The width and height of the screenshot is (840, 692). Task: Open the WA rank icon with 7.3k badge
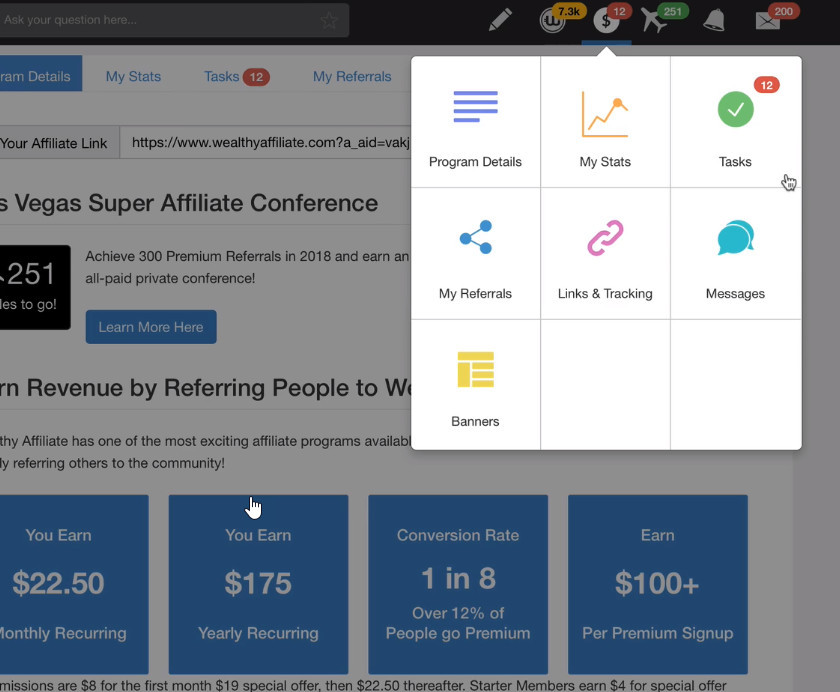click(552, 21)
